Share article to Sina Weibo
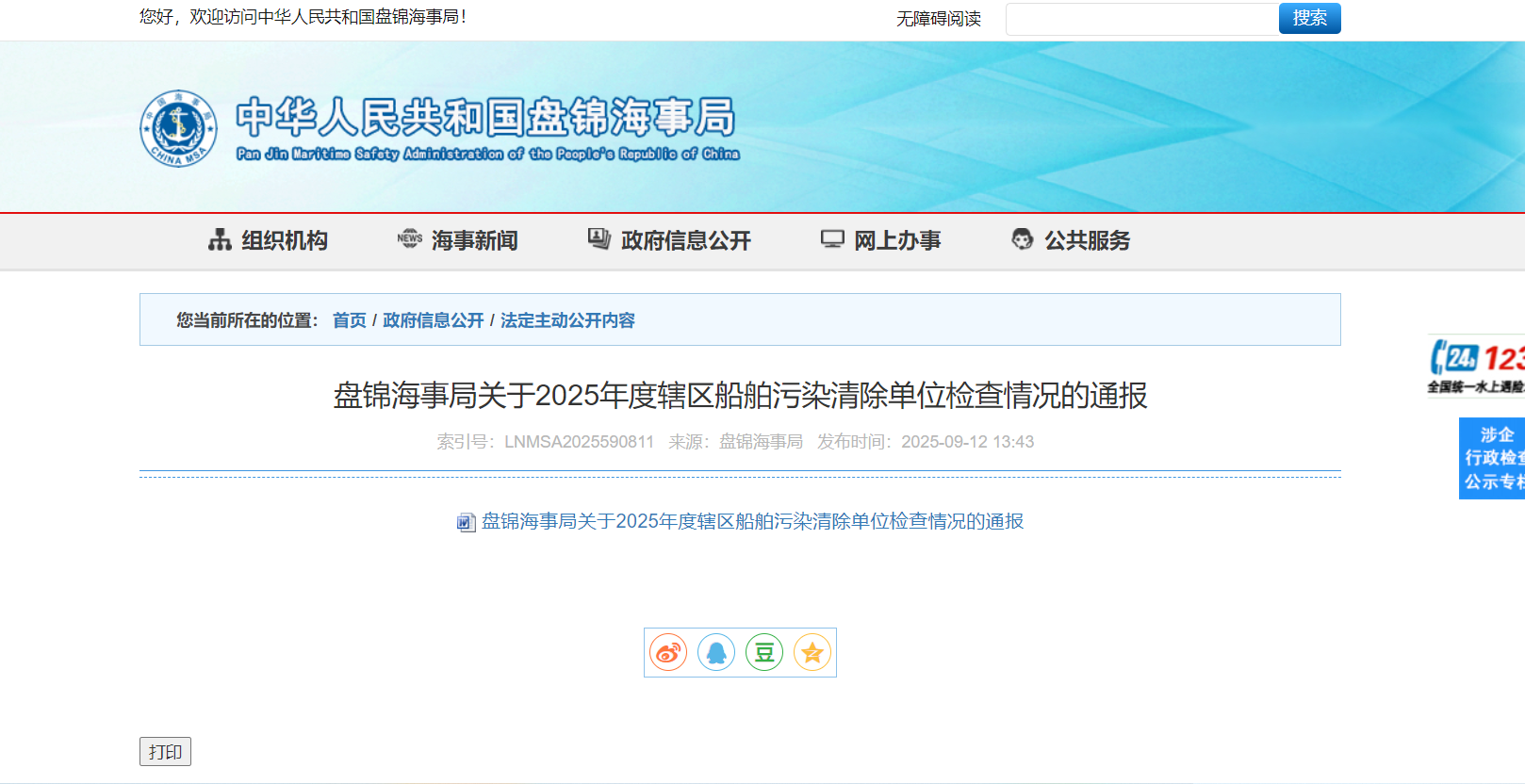The image size is (1525, 784). 668,652
